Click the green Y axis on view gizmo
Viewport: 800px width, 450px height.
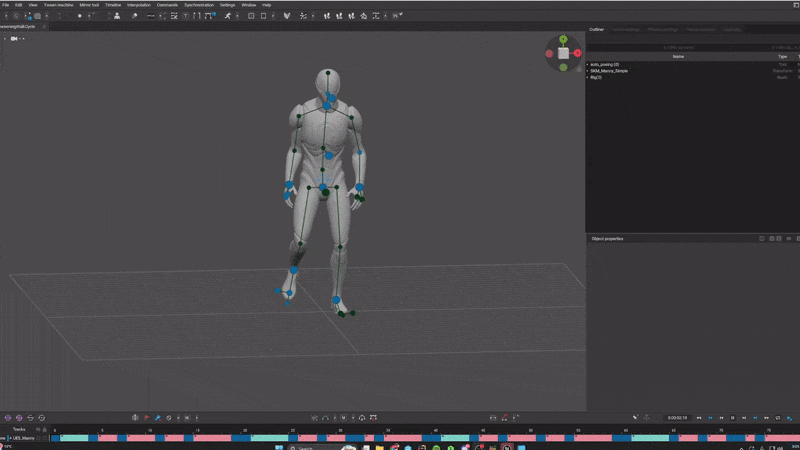click(563, 40)
